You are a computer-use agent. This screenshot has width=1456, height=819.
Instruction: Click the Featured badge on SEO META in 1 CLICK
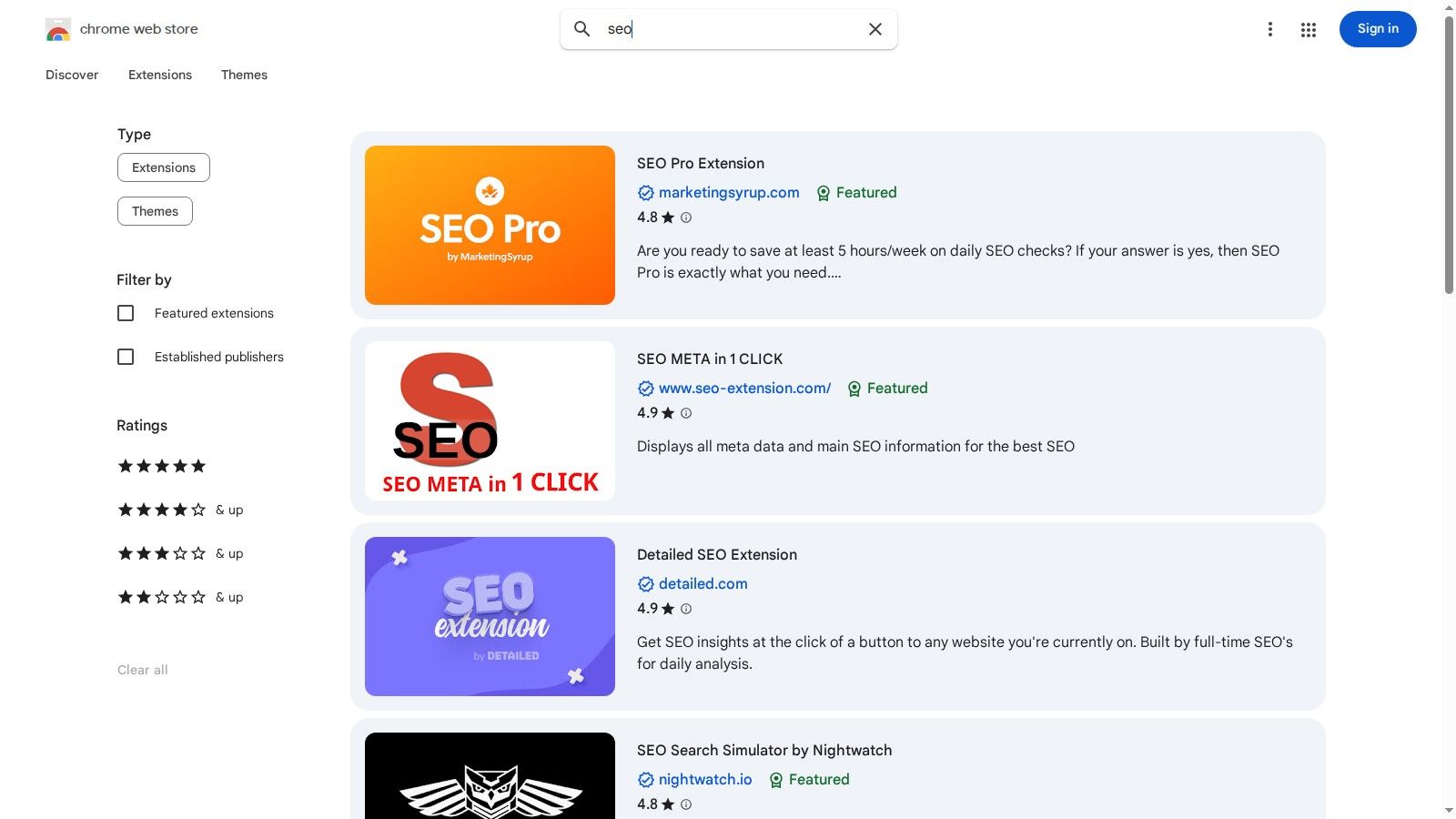pyautogui.click(x=887, y=388)
